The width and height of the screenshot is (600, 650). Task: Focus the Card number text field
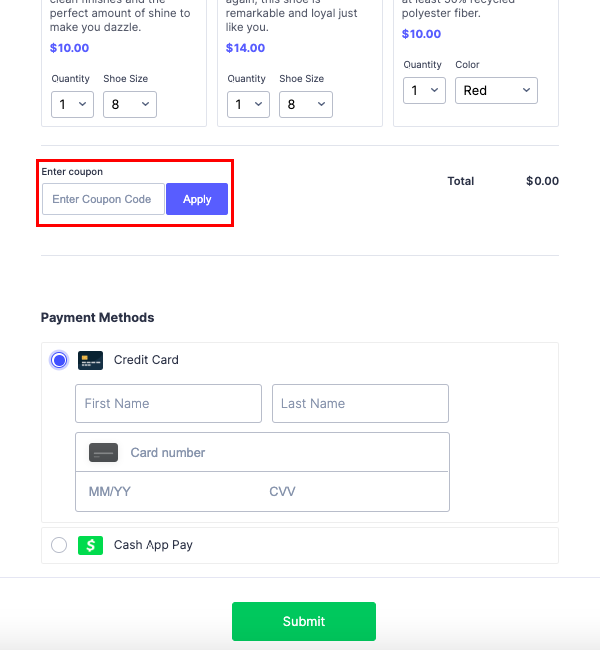280,452
